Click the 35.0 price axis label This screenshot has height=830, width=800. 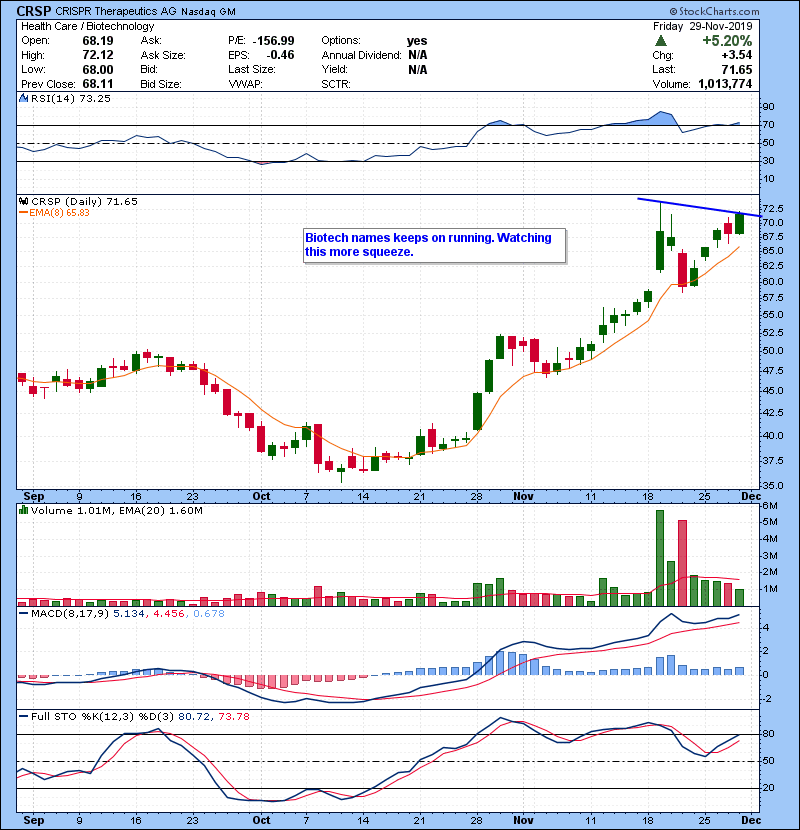(x=773, y=485)
